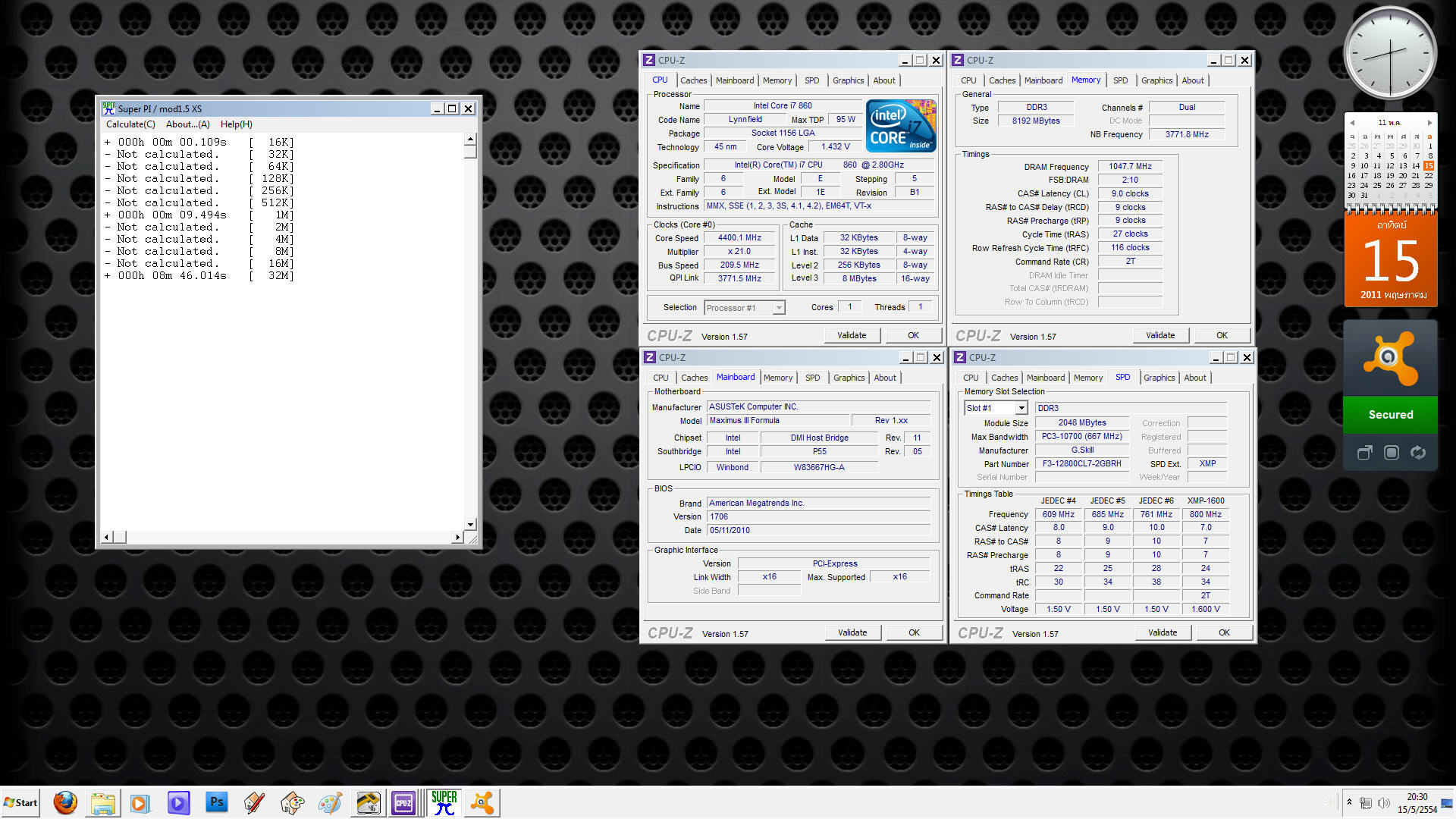Open the Calculate(C) menu in Super PI

pyautogui.click(x=130, y=124)
